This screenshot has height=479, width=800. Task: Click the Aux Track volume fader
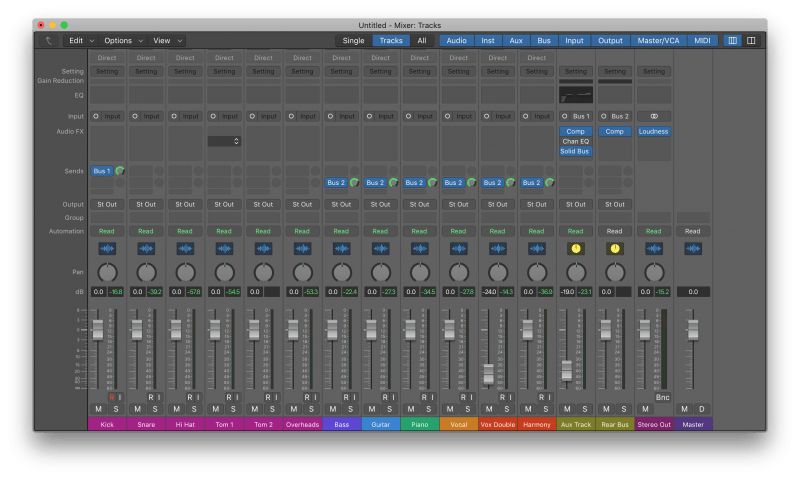[566, 370]
